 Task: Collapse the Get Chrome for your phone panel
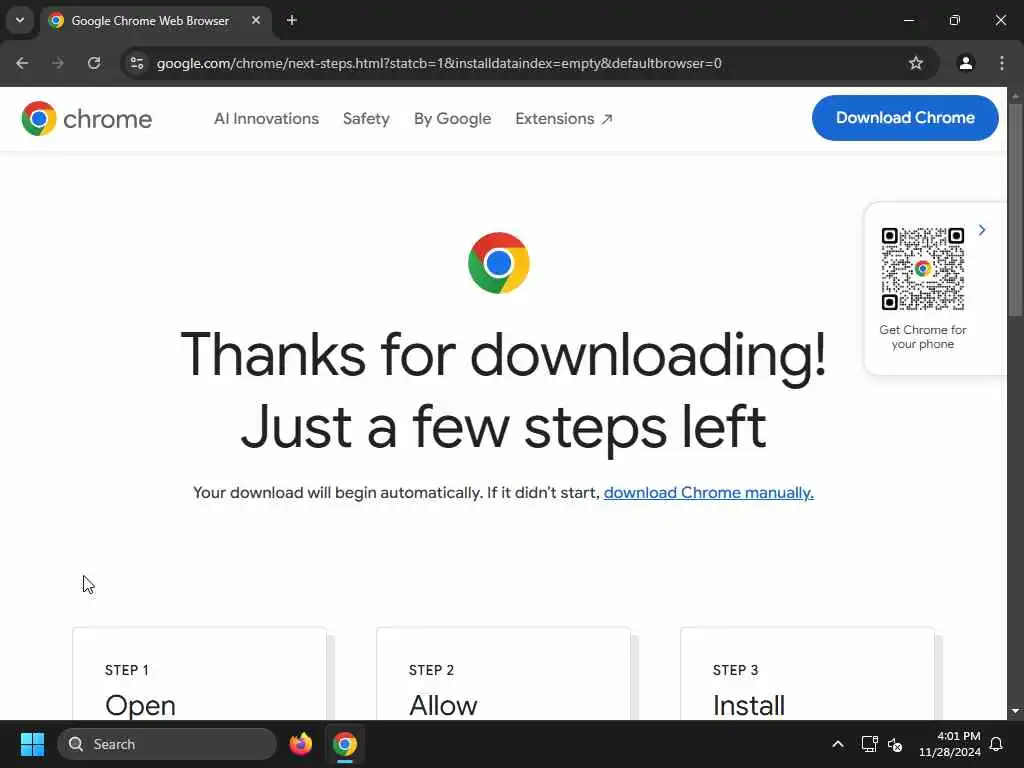(982, 230)
